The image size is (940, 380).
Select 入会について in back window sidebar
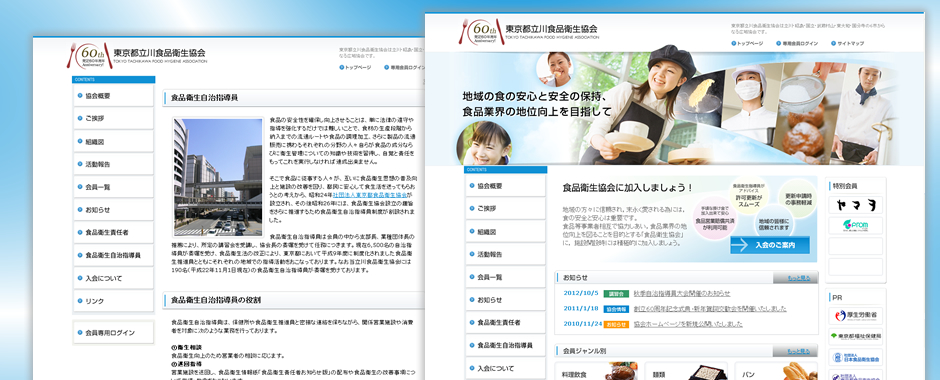coord(114,278)
